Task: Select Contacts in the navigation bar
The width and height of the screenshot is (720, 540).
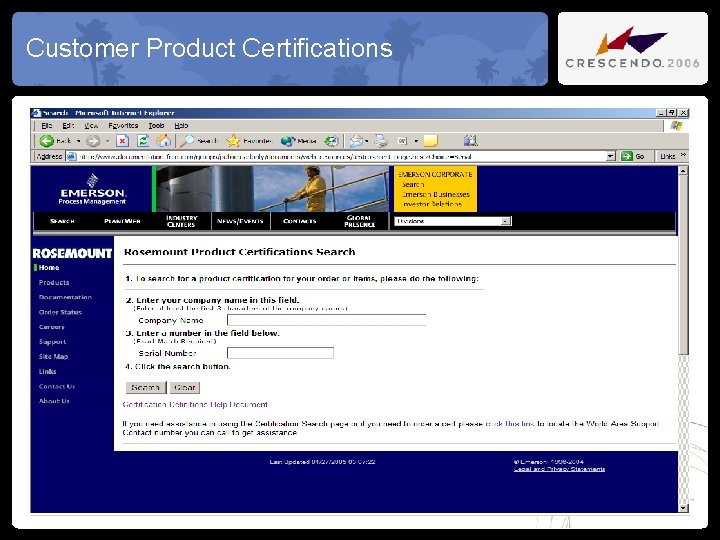Action: (300, 221)
